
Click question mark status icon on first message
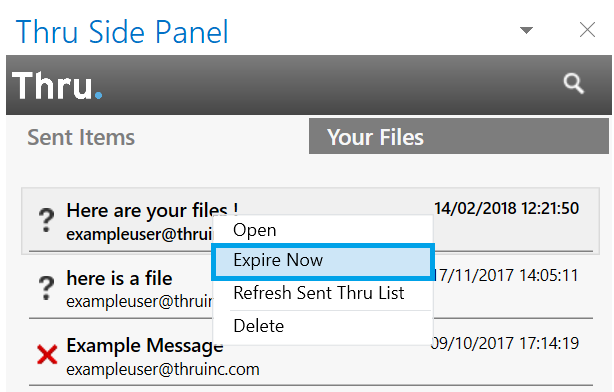tap(46, 220)
